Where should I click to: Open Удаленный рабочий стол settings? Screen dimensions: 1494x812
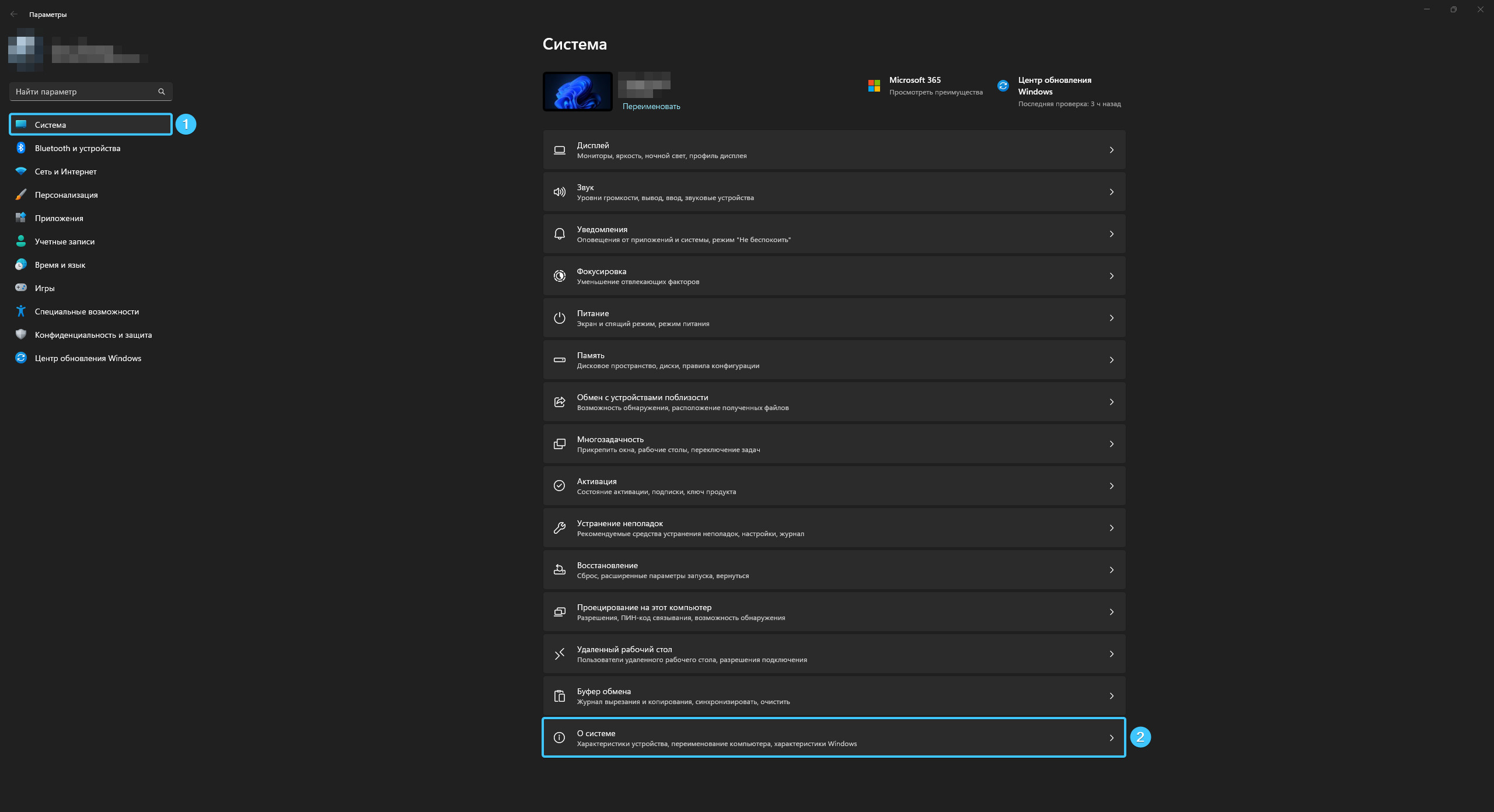pyautogui.click(x=834, y=654)
